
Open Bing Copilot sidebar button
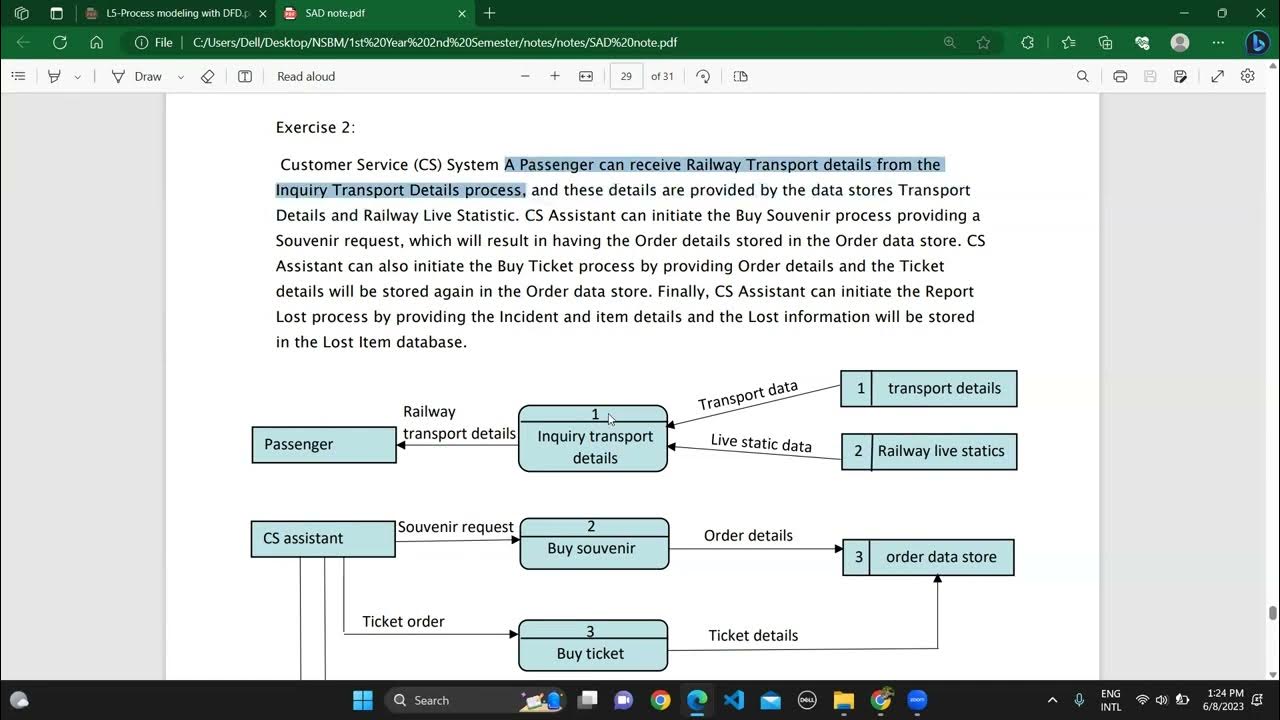pyautogui.click(x=1258, y=43)
